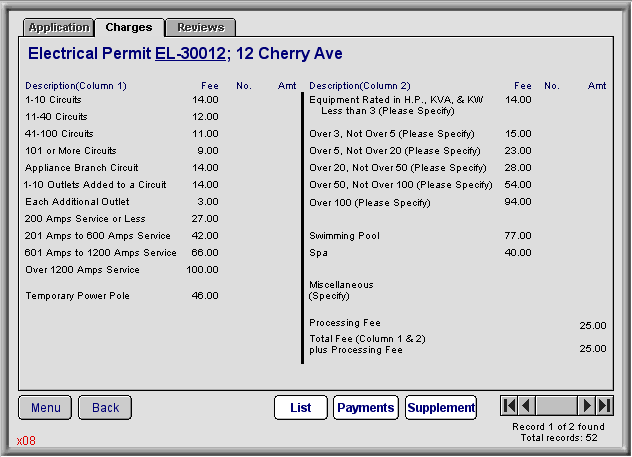
Task: Go to the previous record
Action: [x=526, y=405]
